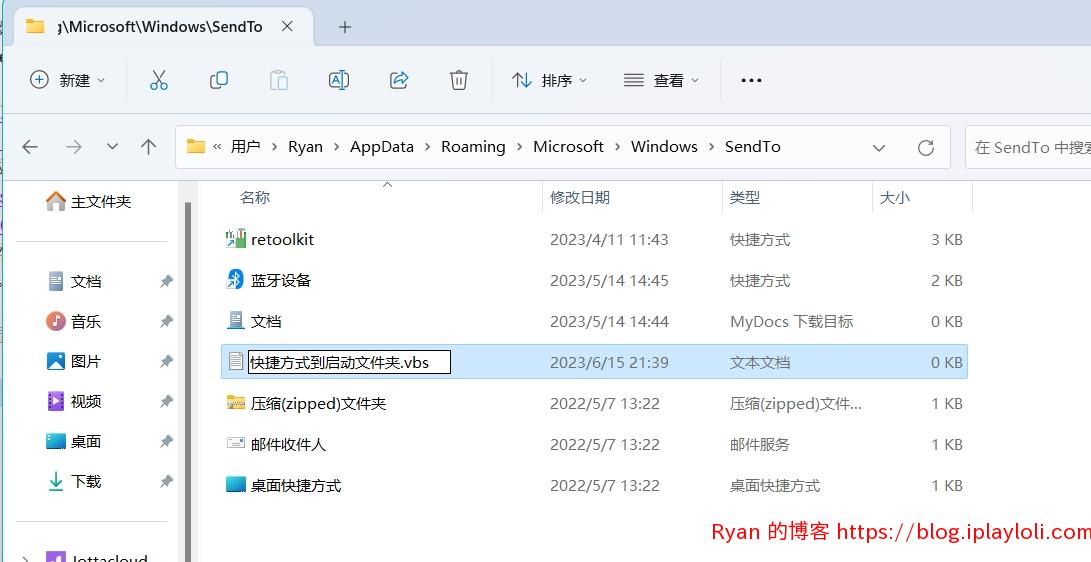1091x562 pixels.
Task: Click Microsoft in the breadcrumb path
Action: click(568, 147)
